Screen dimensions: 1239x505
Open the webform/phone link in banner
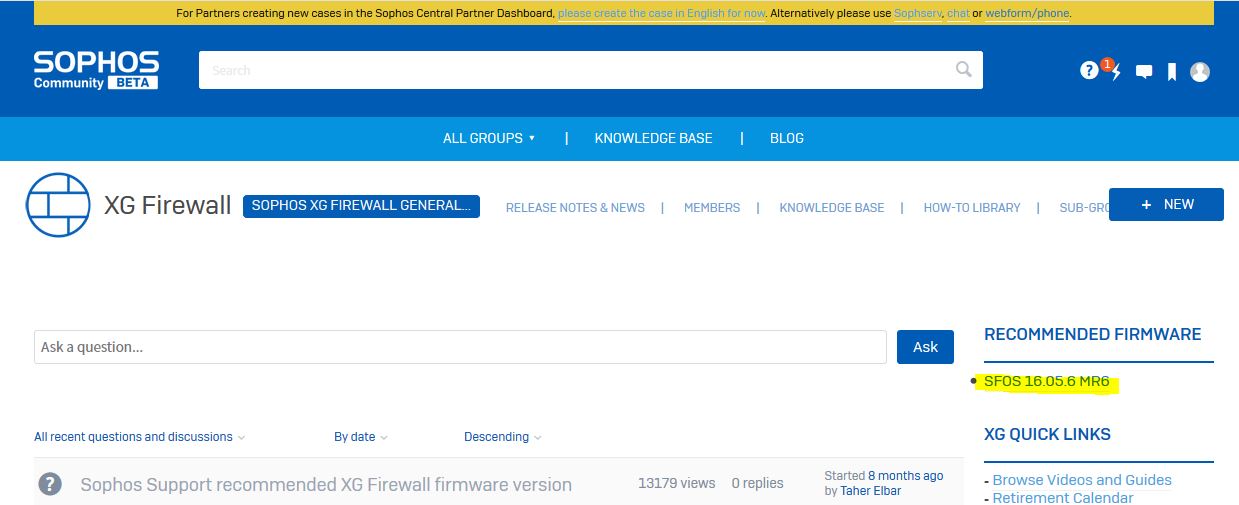[x=1027, y=14]
